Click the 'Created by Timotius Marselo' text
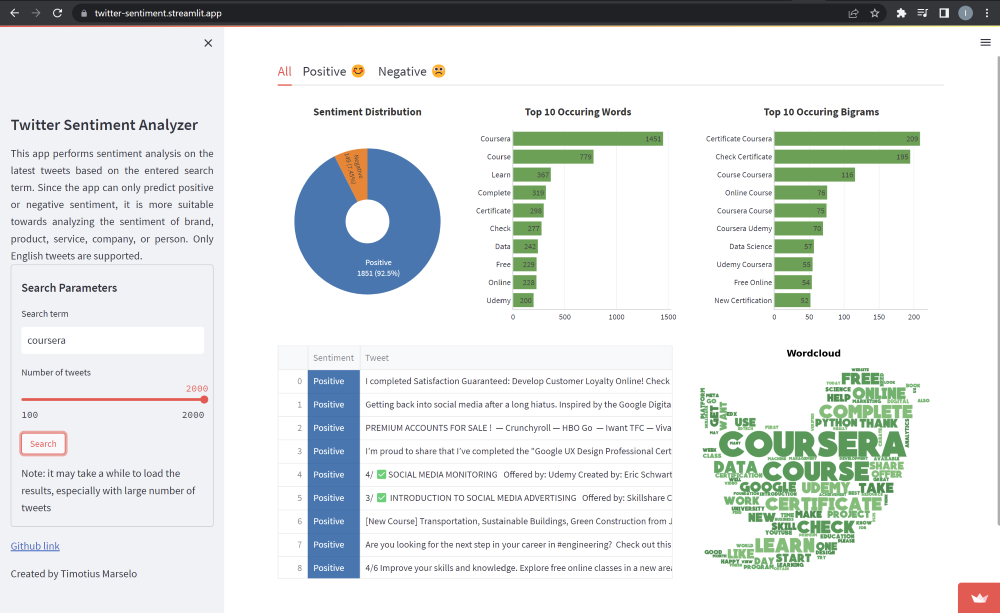1000x613 pixels. (x=74, y=574)
